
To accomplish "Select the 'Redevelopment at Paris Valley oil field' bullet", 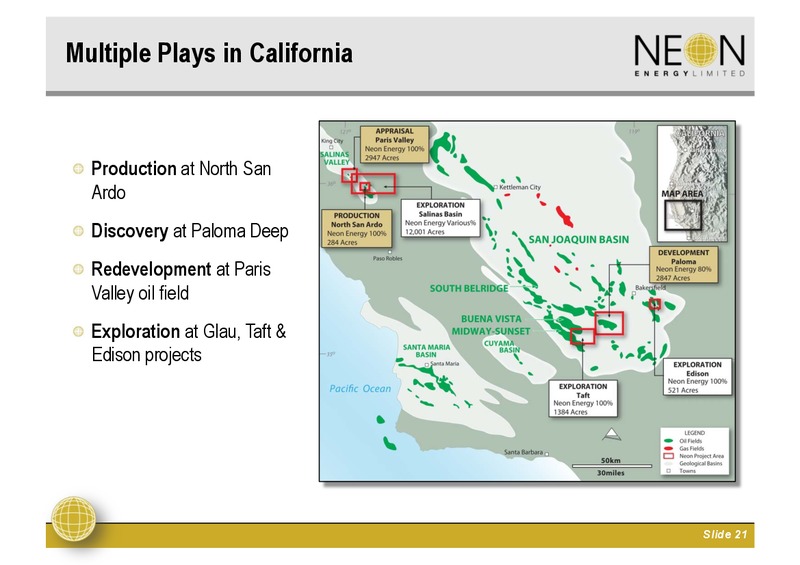I will coord(172,281).
